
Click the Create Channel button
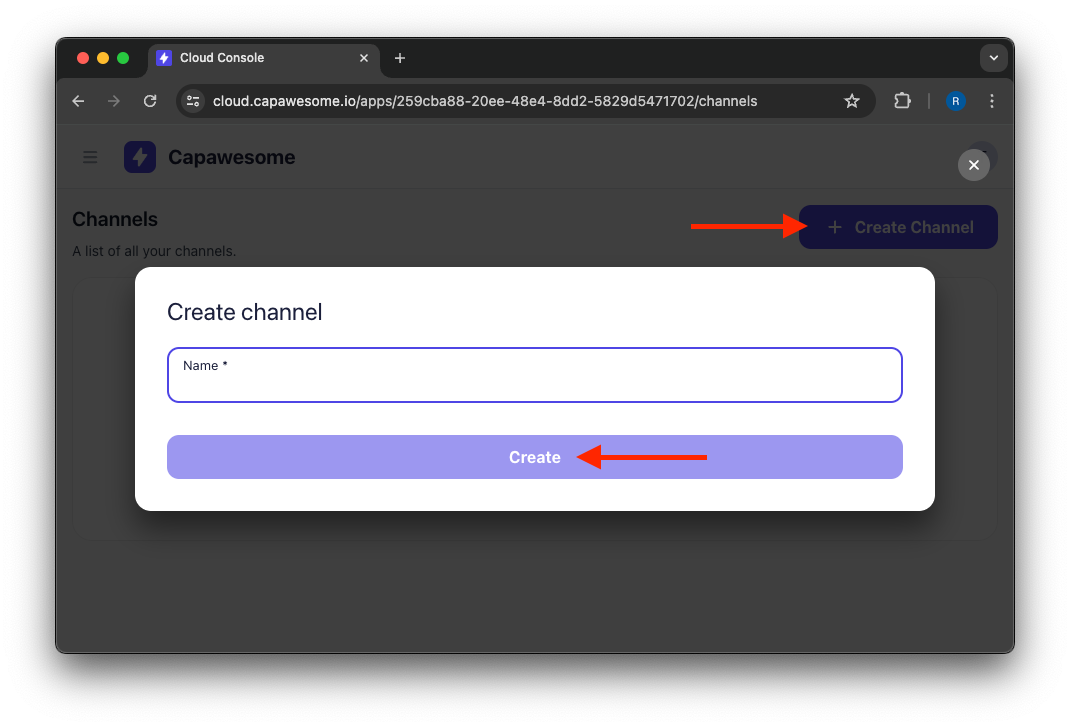pos(898,227)
